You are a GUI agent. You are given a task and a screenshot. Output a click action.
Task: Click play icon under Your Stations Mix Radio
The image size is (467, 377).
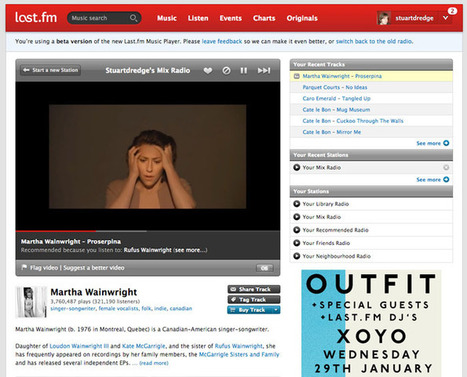296,217
